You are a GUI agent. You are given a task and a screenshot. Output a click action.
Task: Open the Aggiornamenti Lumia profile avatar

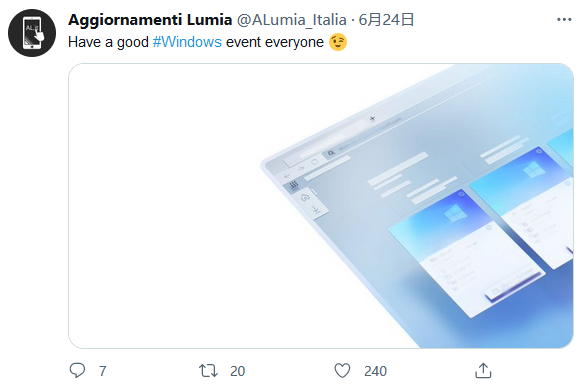click(x=32, y=33)
